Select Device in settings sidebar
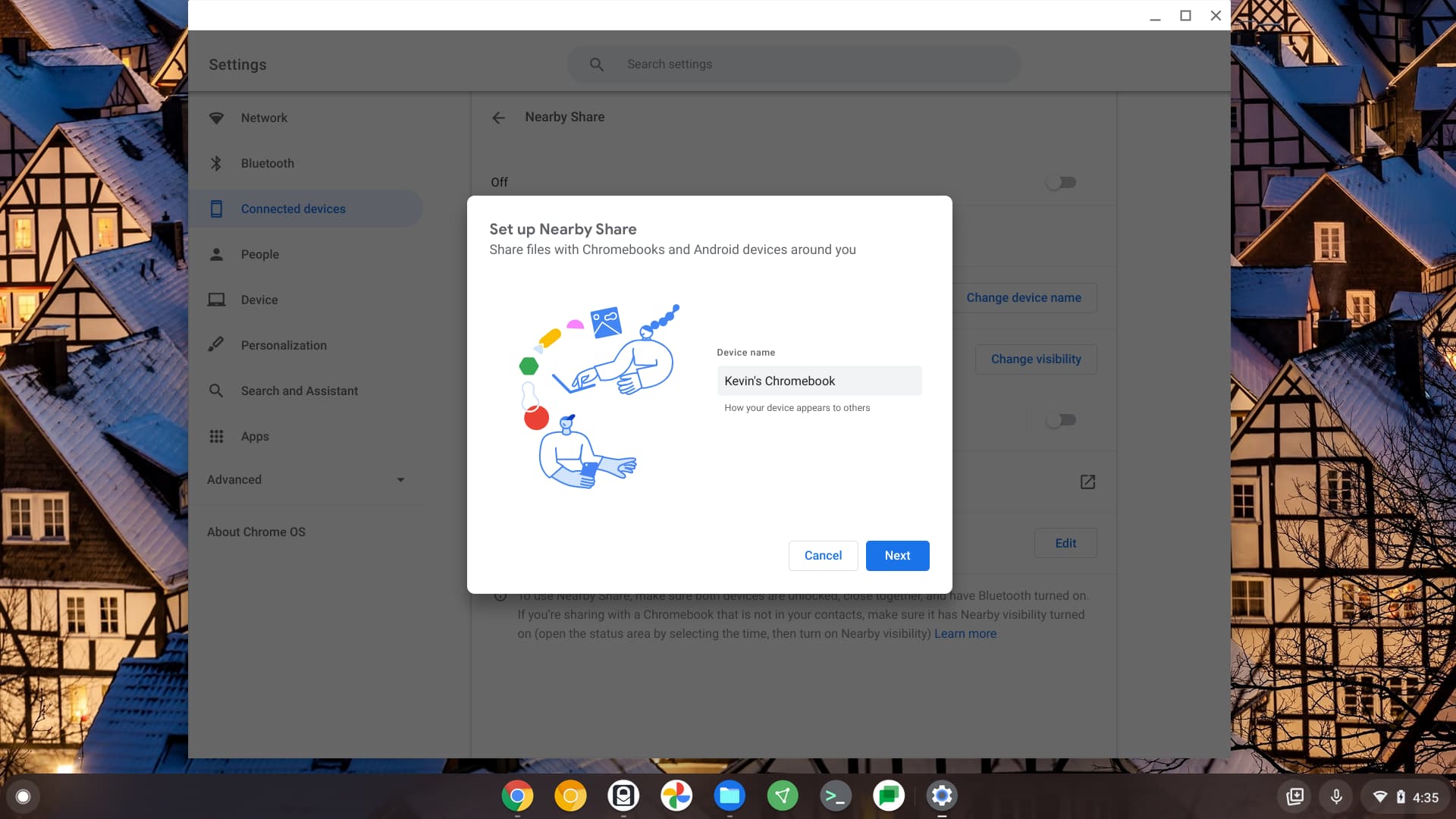Image resolution: width=1456 pixels, height=819 pixels. pos(306,300)
